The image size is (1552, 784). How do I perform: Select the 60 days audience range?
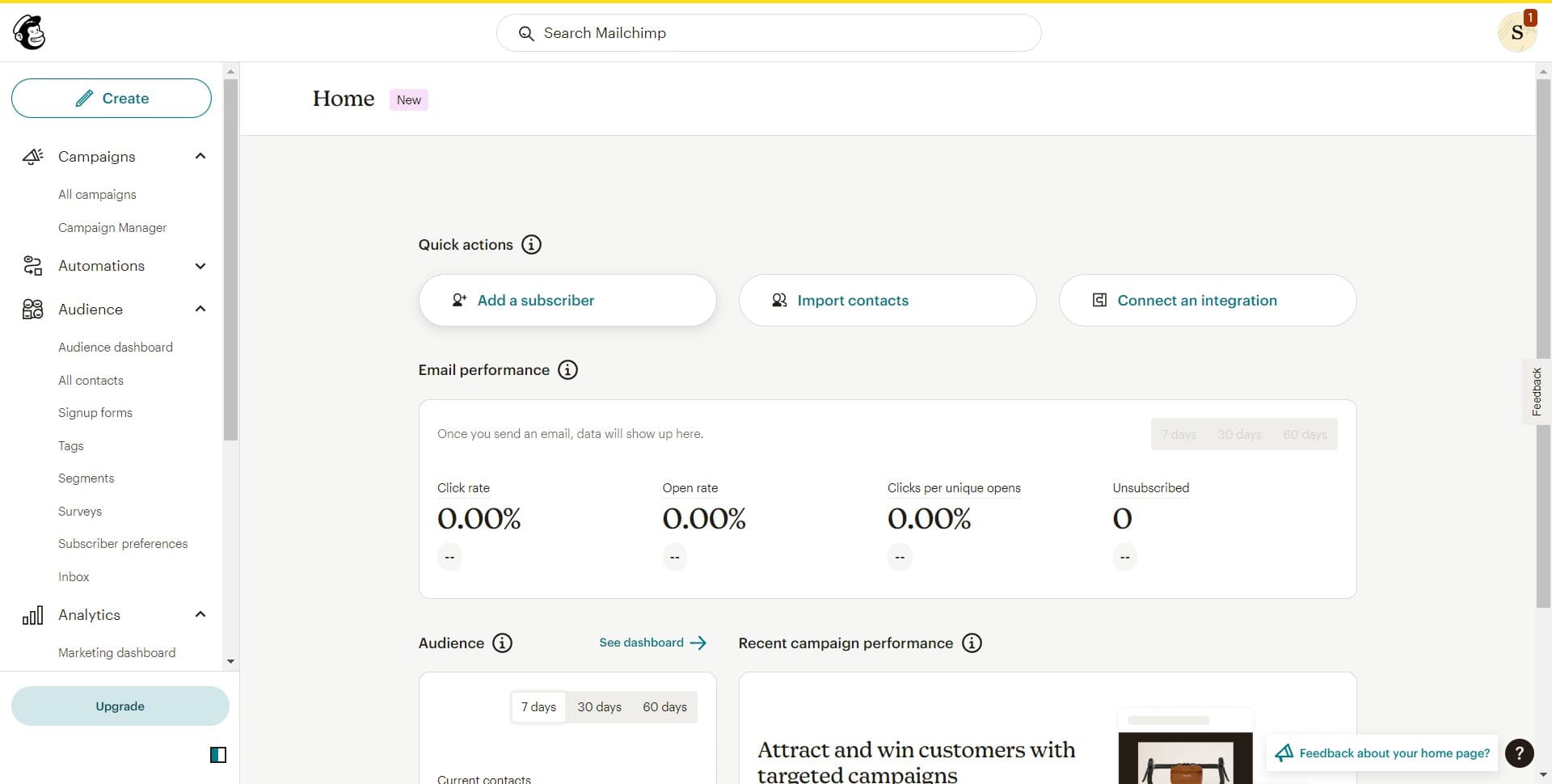(x=664, y=707)
